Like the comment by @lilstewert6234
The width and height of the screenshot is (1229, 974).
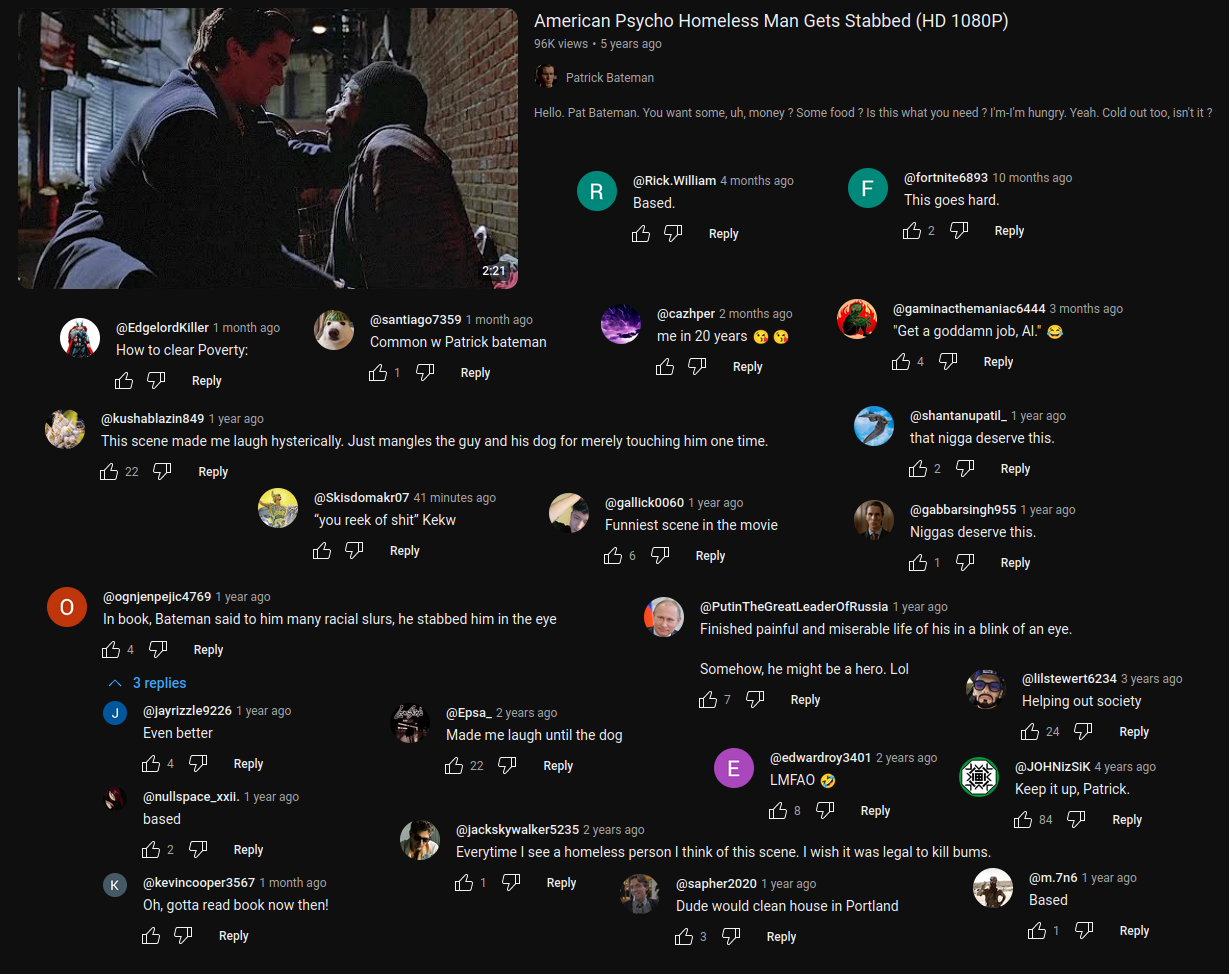1030,732
